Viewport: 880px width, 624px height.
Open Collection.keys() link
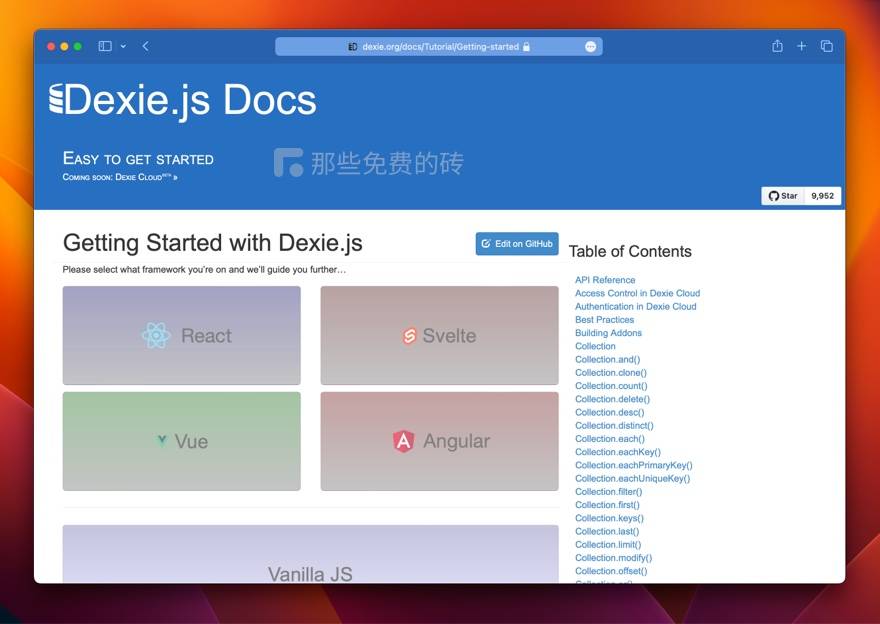pyautogui.click(x=609, y=518)
